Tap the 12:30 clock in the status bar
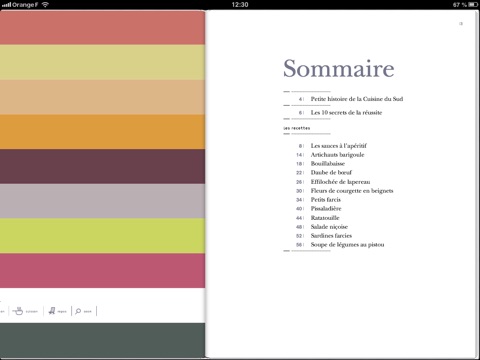480x360 pixels. coord(240,5)
